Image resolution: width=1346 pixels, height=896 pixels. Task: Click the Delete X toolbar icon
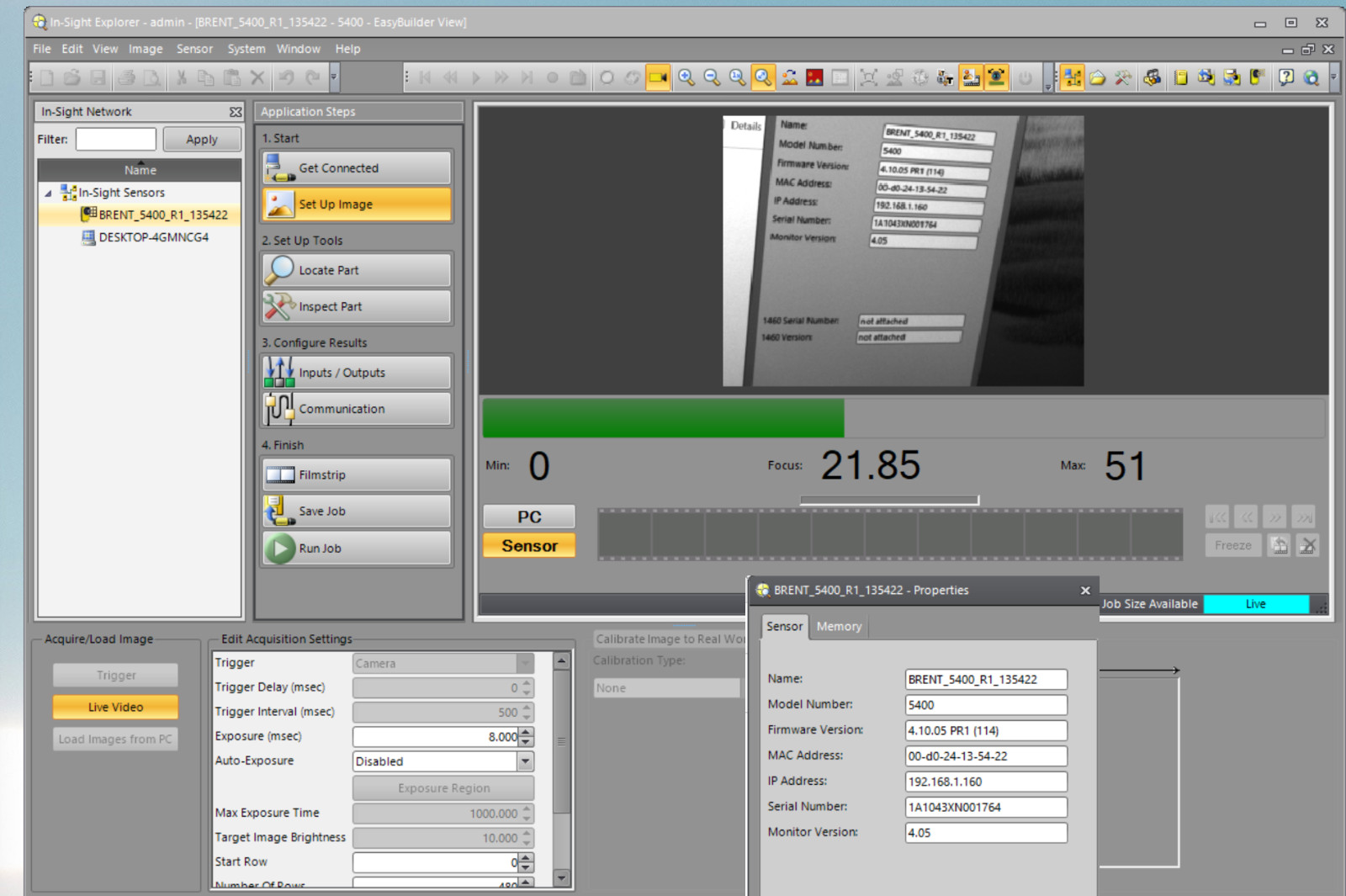point(257,78)
